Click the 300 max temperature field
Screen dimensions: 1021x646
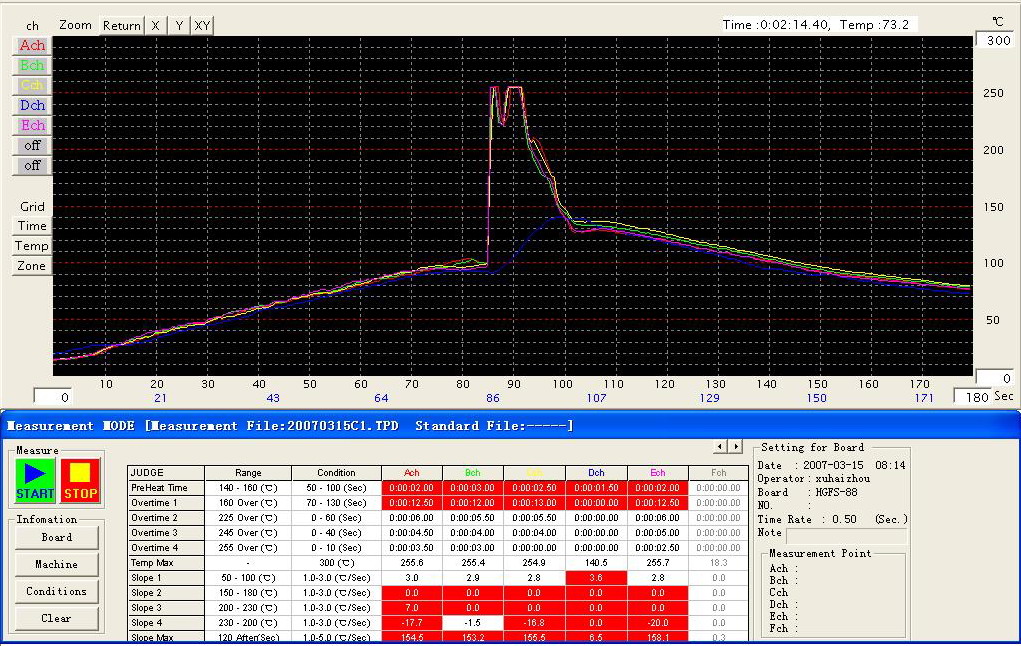[995, 40]
